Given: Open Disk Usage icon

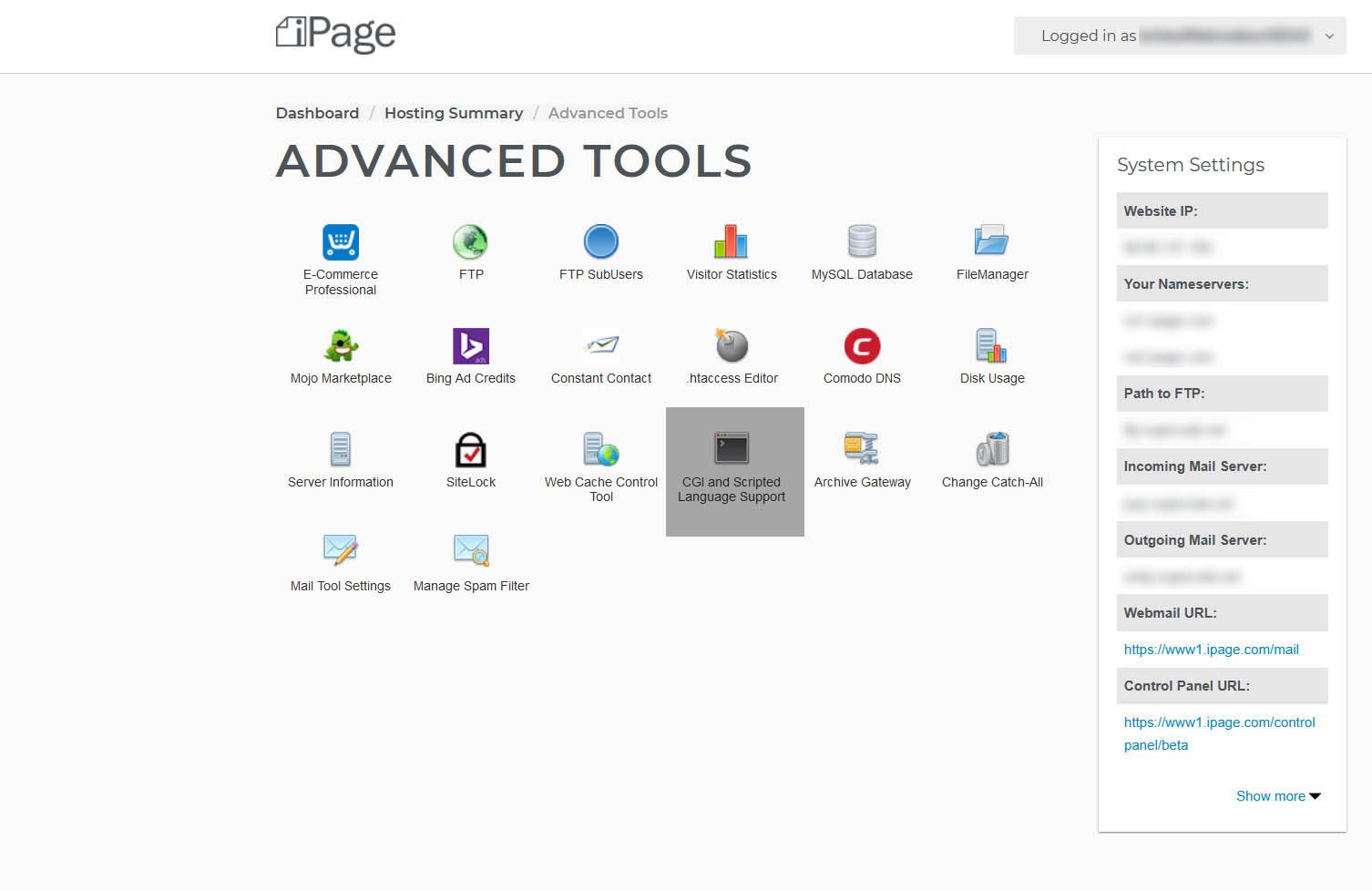Looking at the screenshot, I should (991, 345).
